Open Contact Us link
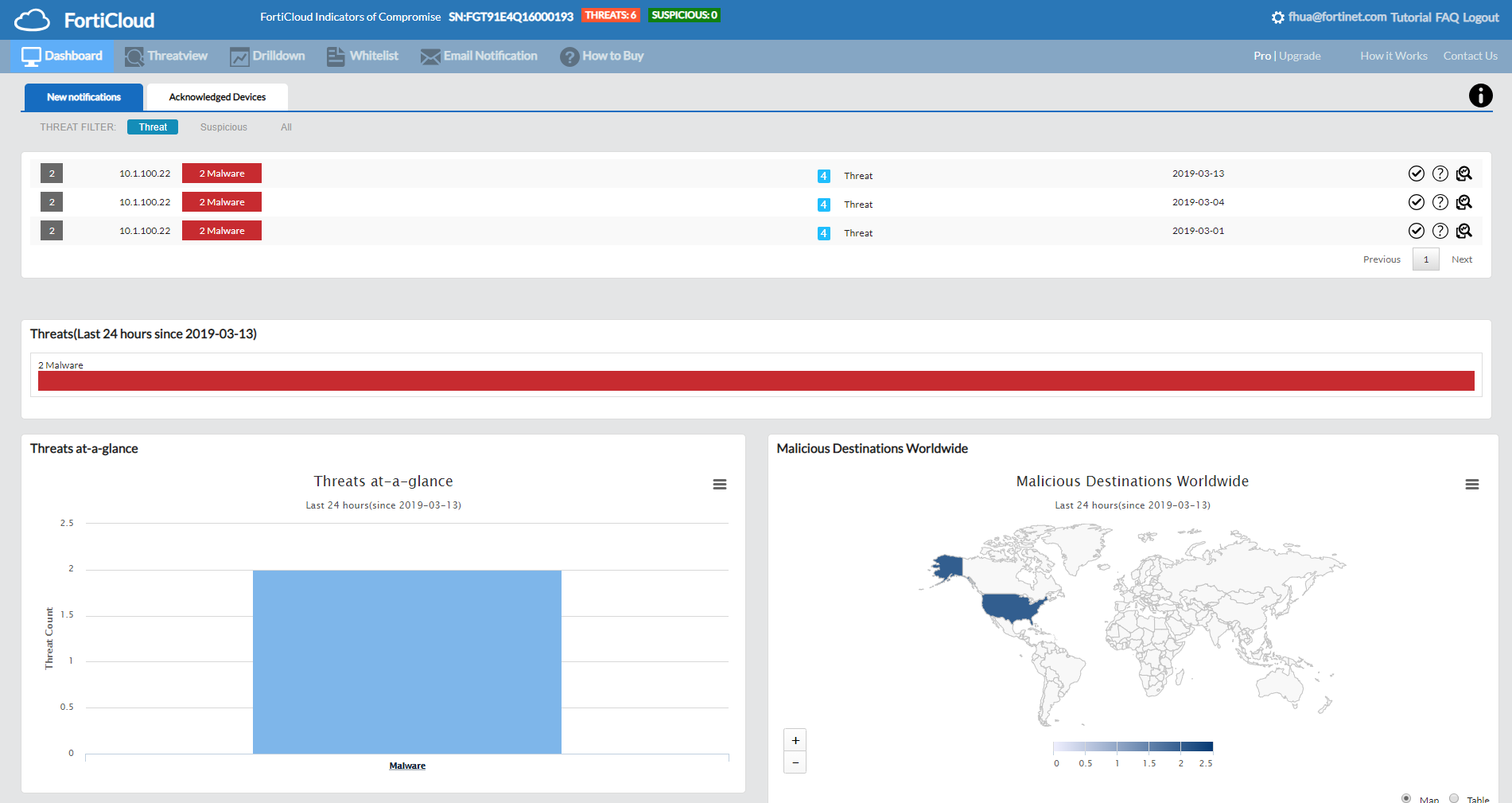 click(x=1471, y=56)
